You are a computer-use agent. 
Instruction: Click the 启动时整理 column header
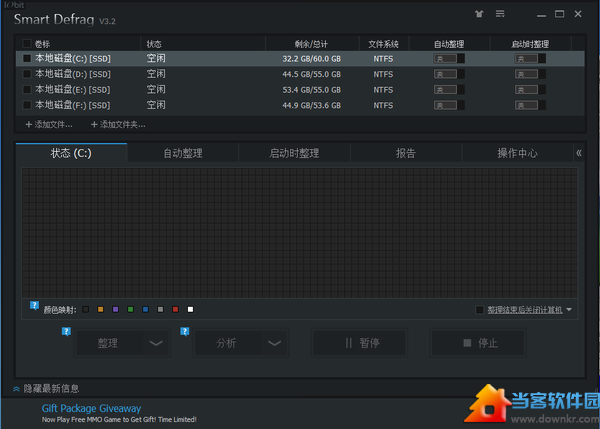530,44
